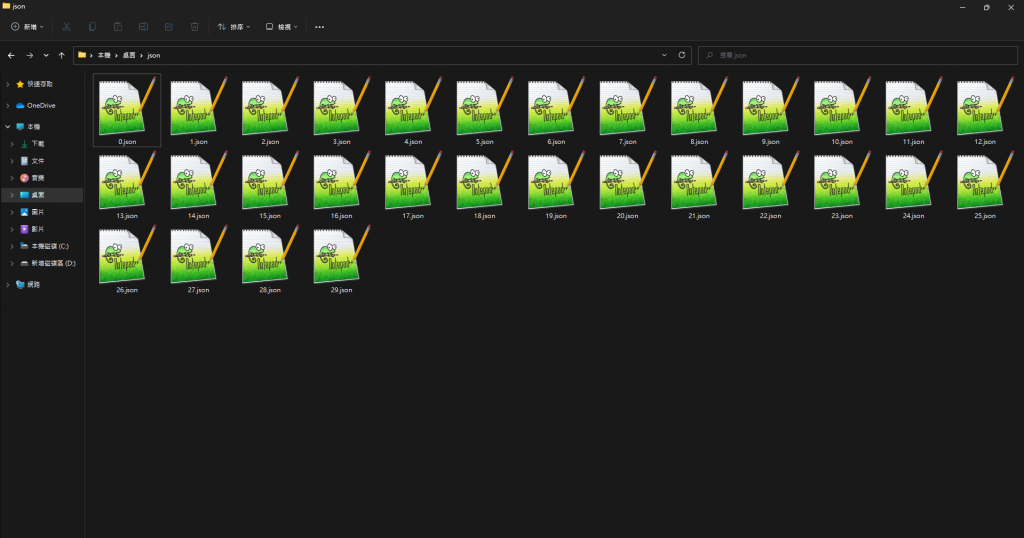Select the 5.json file icon
The image size is (1024, 538).
coord(485,106)
